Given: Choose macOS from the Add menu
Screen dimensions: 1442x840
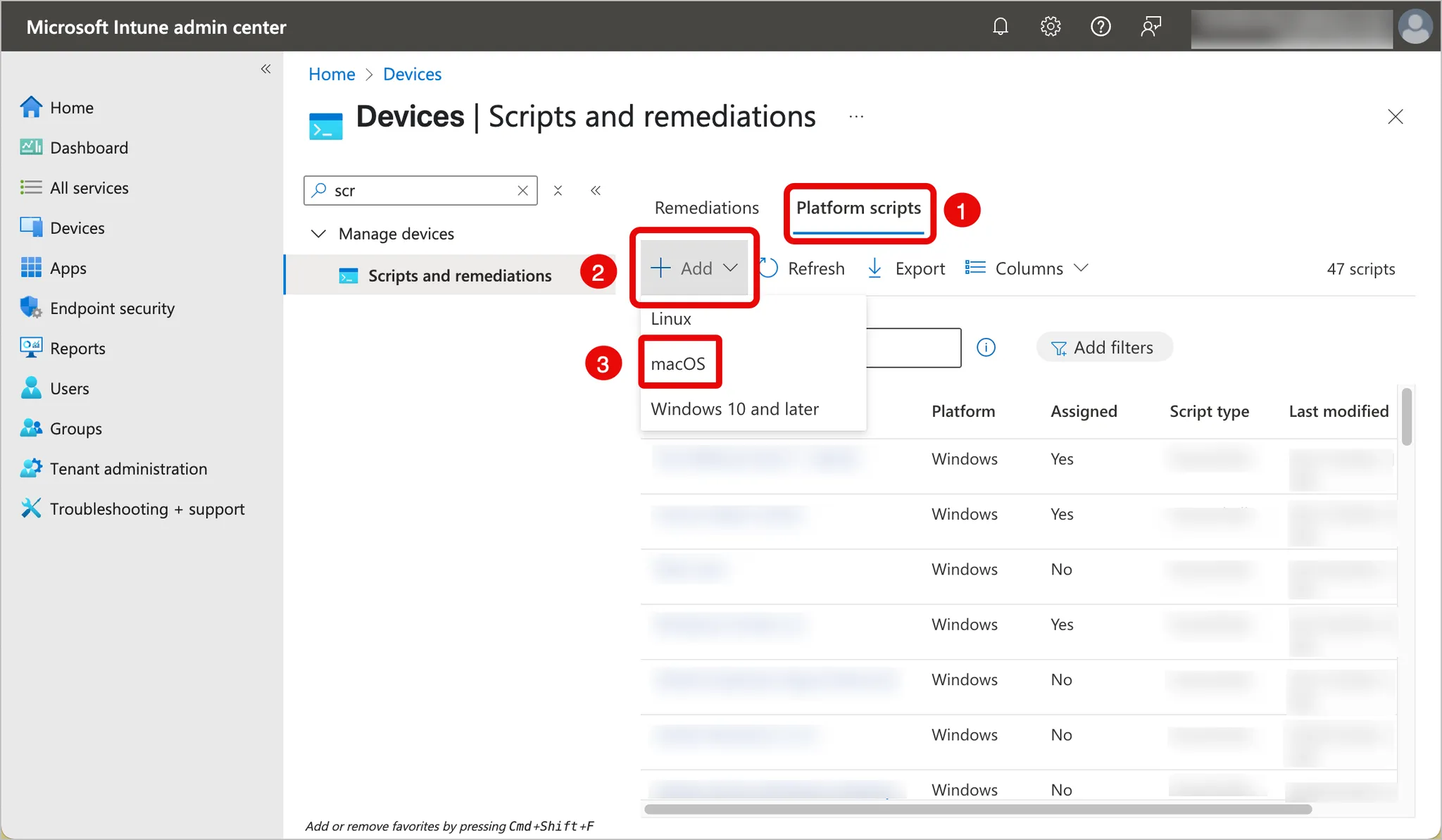Looking at the screenshot, I should click(678, 363).
